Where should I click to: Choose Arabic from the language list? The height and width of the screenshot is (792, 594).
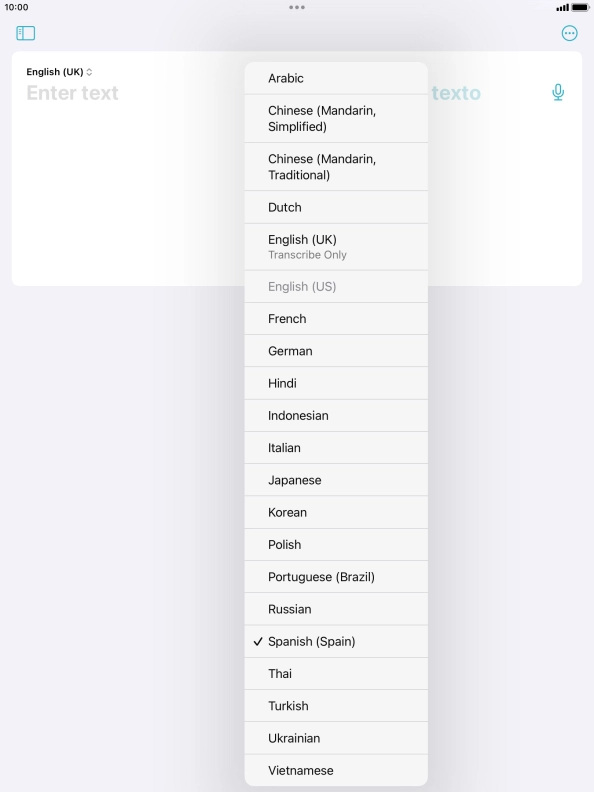pyautogui.click(x=336, y=78)
